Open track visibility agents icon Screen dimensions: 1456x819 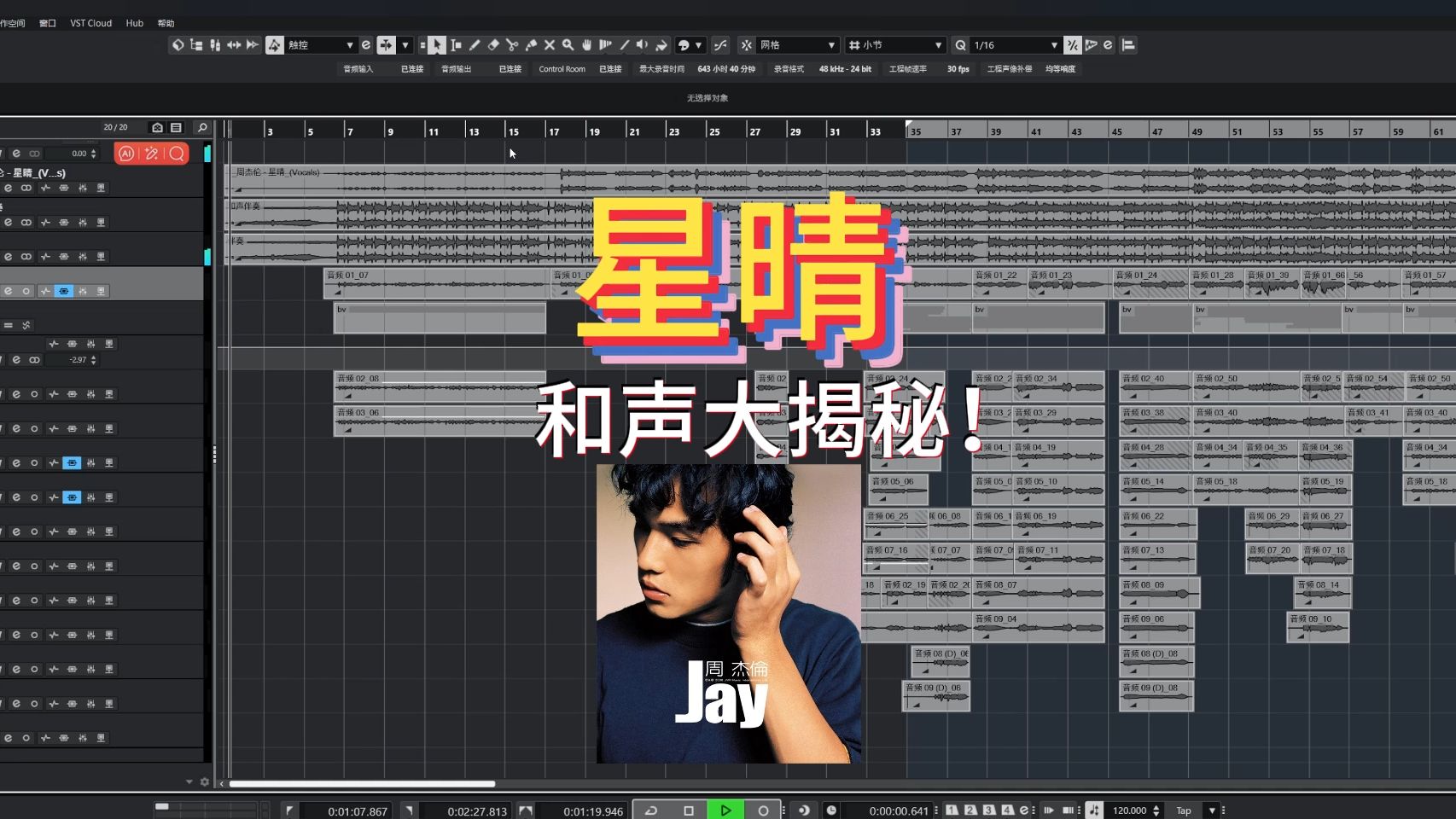(x=158, y=127)
